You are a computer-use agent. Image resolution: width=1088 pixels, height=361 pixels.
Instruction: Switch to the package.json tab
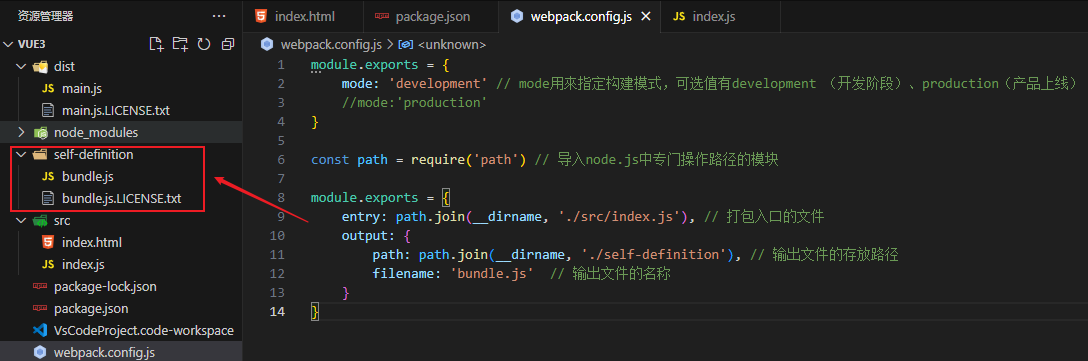click(x=431, y=16)
